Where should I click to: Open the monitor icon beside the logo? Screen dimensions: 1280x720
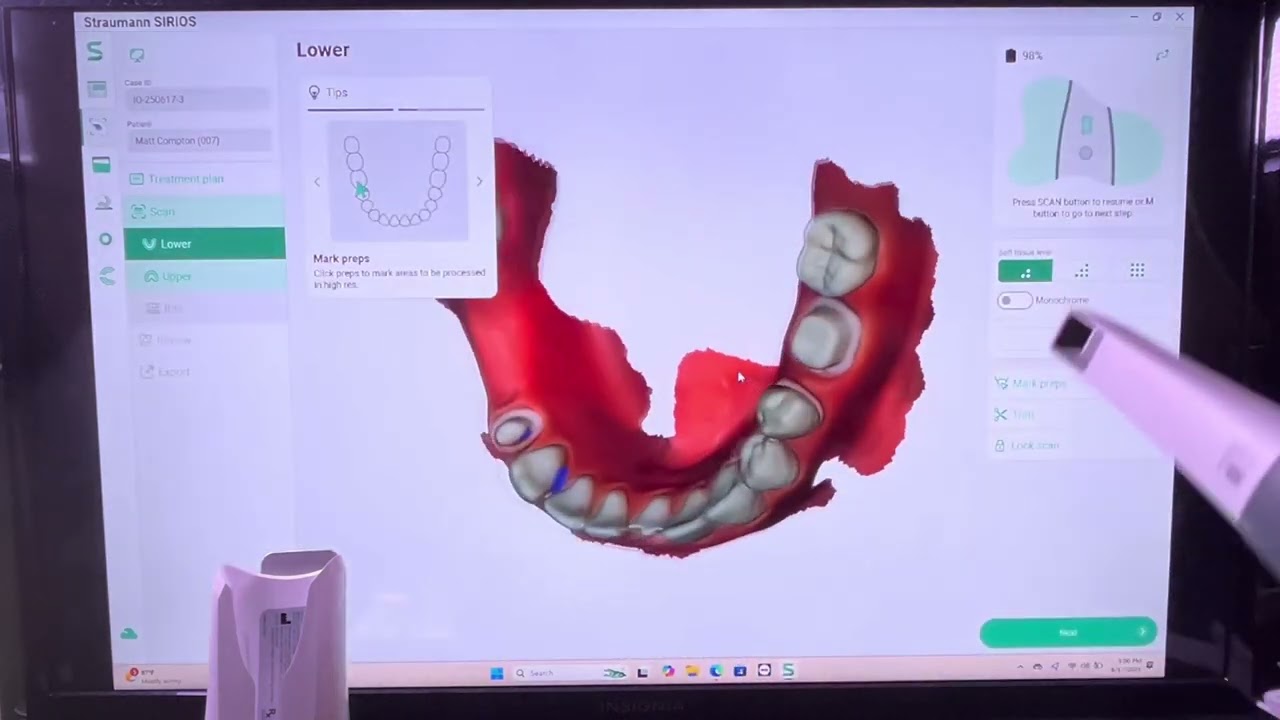(137, 55)
